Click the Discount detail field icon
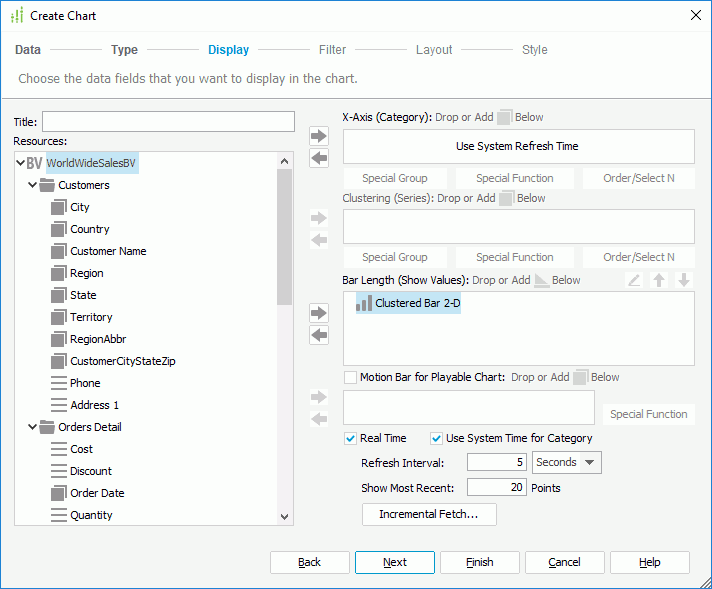Image resolution: width=712 pixels, height=589 pixels. [59, 471]
